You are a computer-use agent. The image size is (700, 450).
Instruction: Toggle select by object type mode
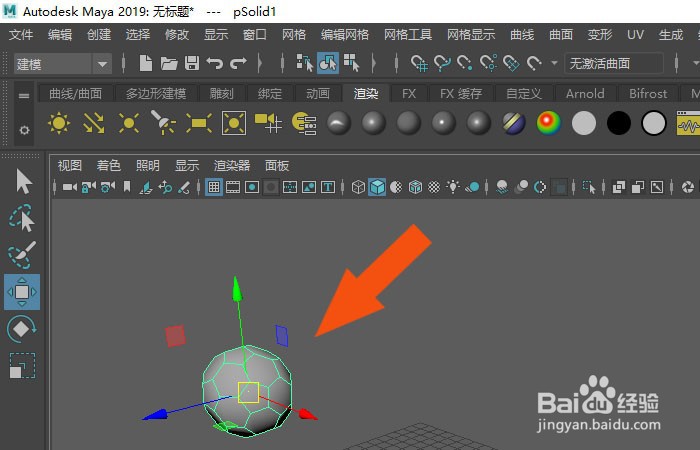point(328,63)
